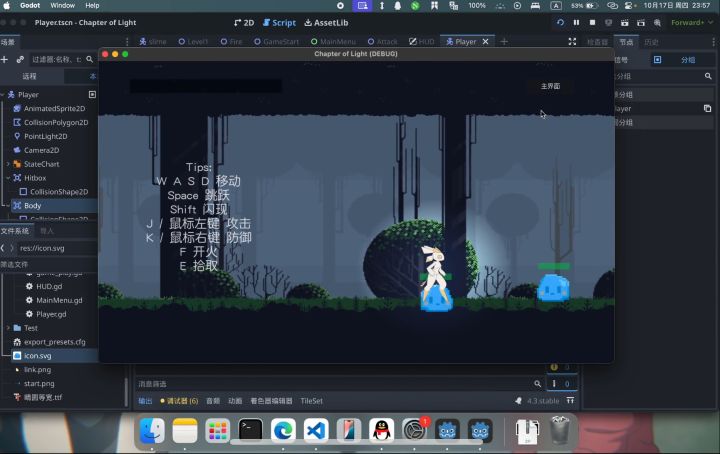The height and width of the screenshot is (454, 720).
Task: Switch to the MainMenu scene tab
Action: pyautogui.click(x=333, y=41)
